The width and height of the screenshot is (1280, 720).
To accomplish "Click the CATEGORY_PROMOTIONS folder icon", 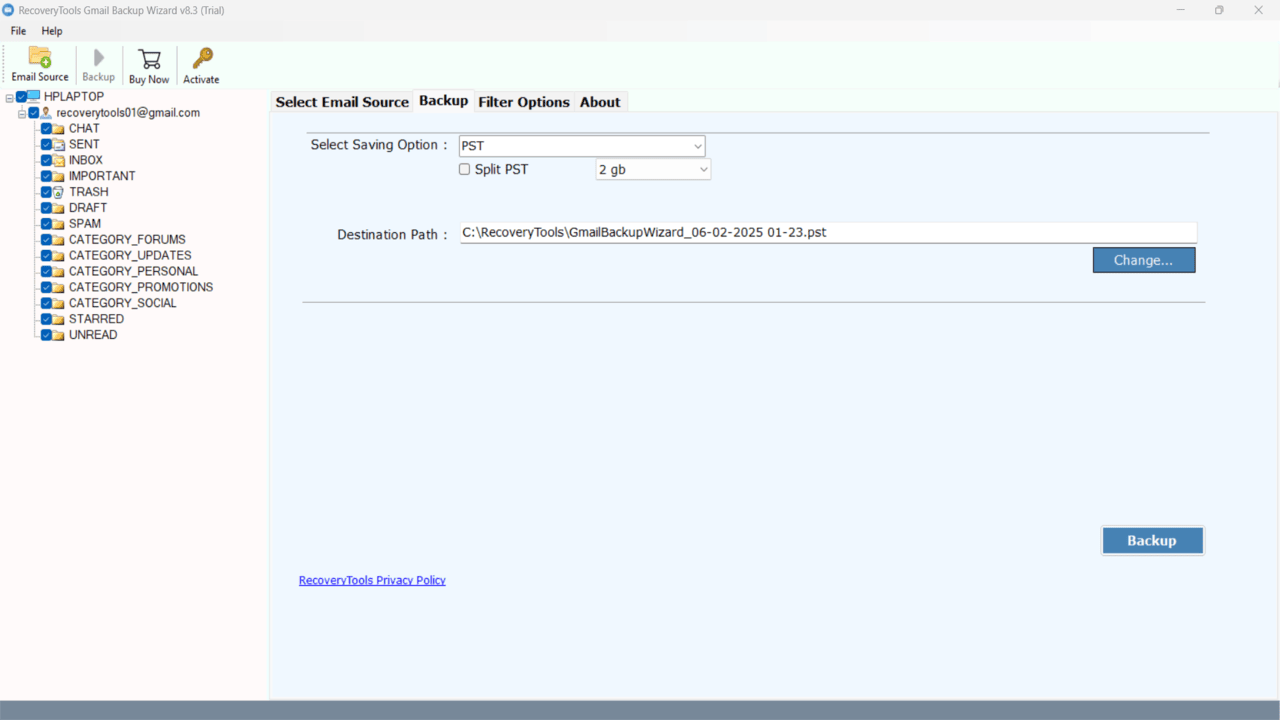I will pyautogui.click(x=59, y=288).
